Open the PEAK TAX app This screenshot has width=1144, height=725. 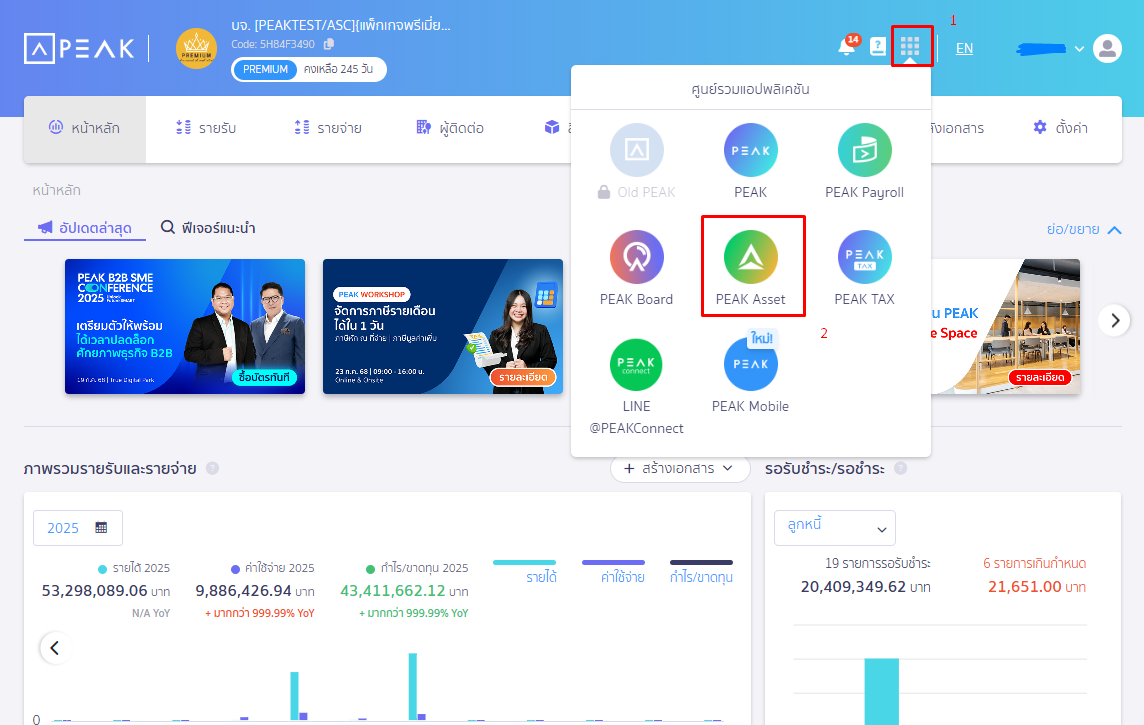864,258
